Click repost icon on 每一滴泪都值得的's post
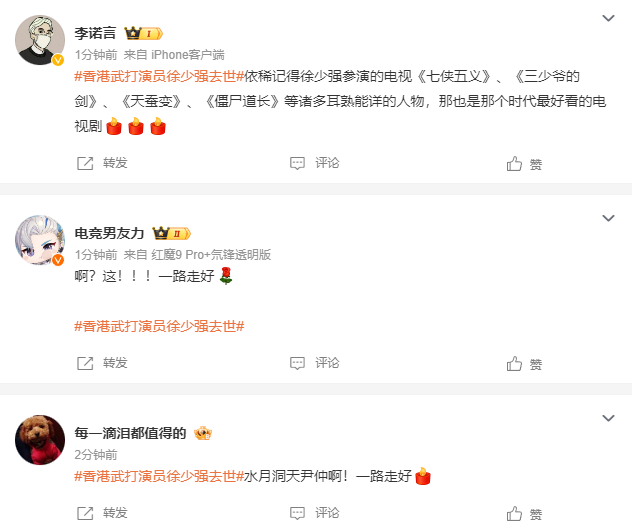The height and width of the screenshot is (530, 632). [85, 513]
